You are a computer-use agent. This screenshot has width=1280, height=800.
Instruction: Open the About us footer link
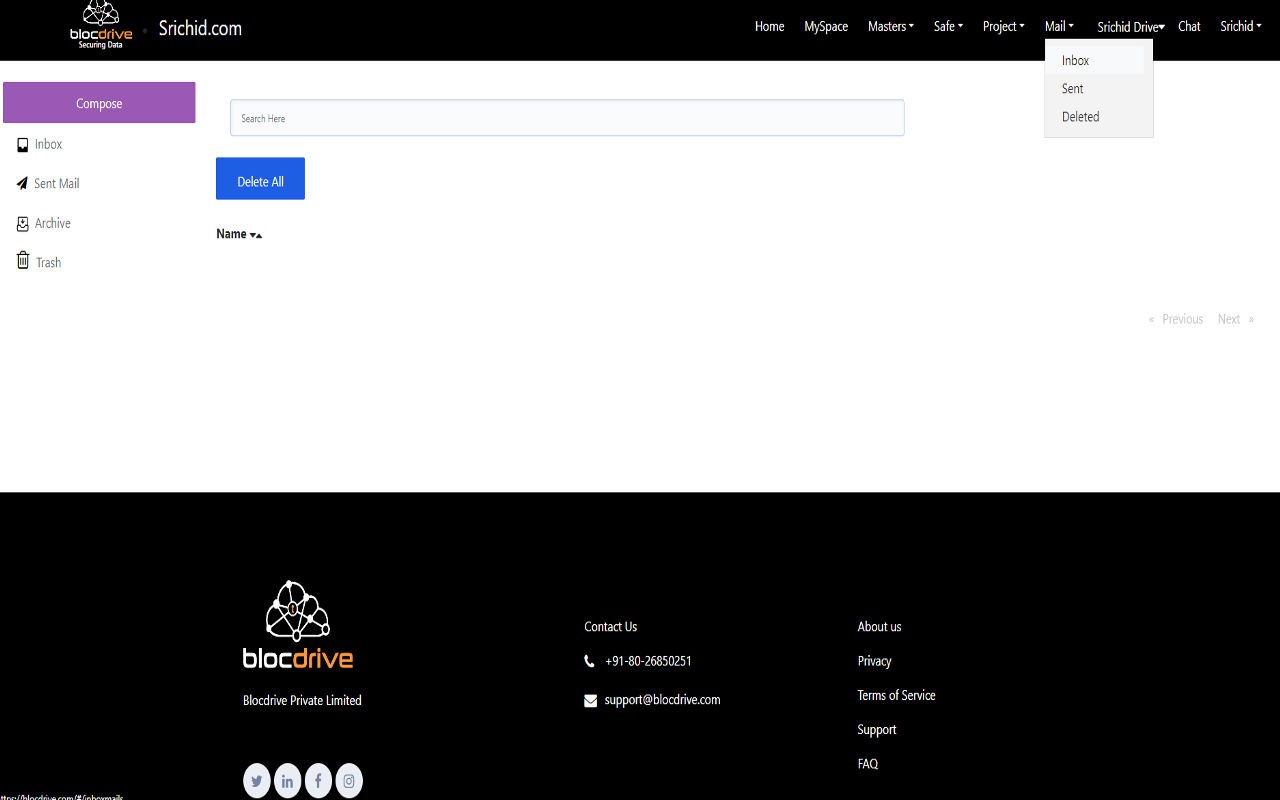[879, 627]
